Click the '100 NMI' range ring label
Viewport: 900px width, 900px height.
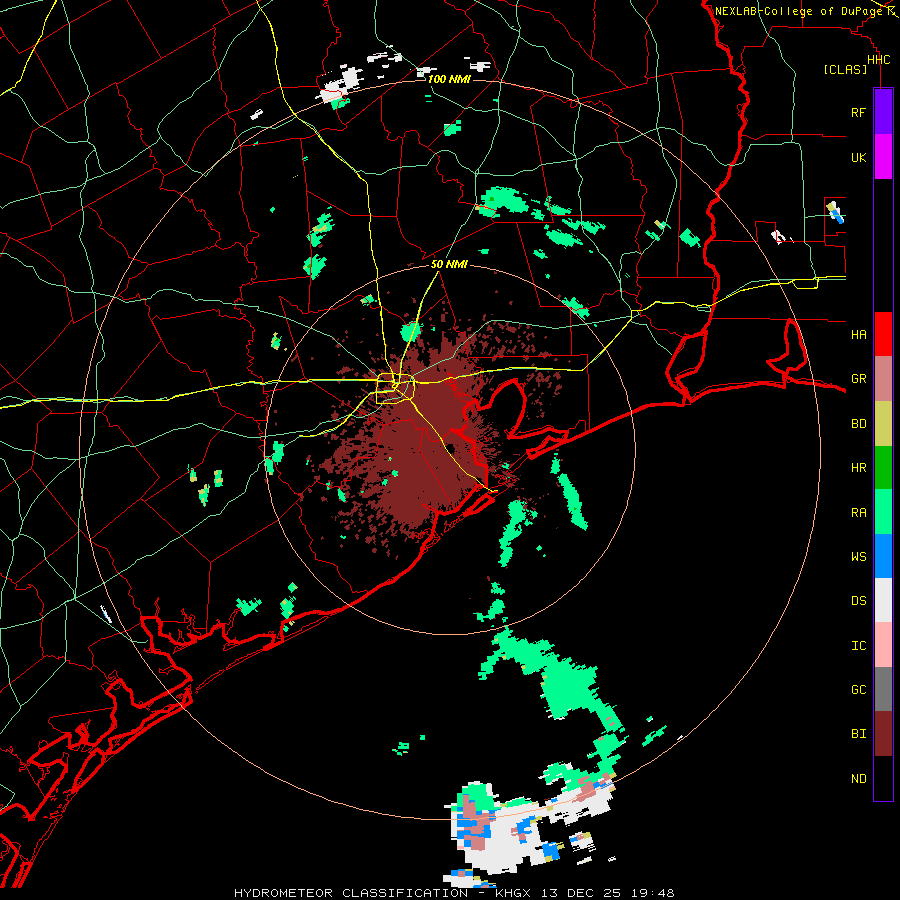click(449, 79)
